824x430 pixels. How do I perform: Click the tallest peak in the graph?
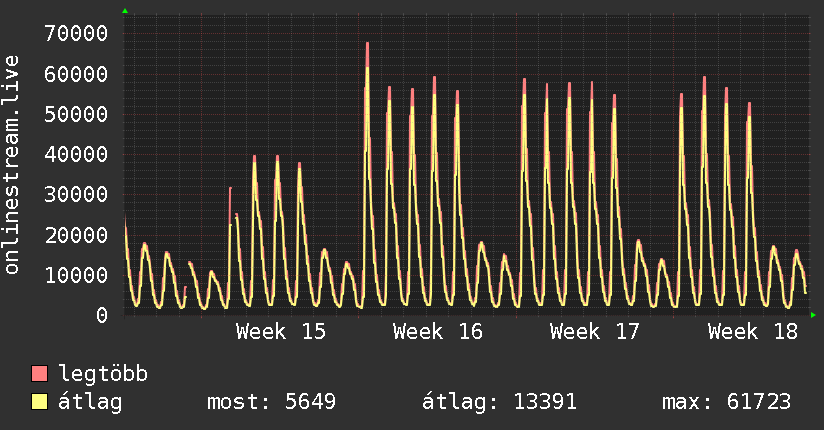coord(367,45)
